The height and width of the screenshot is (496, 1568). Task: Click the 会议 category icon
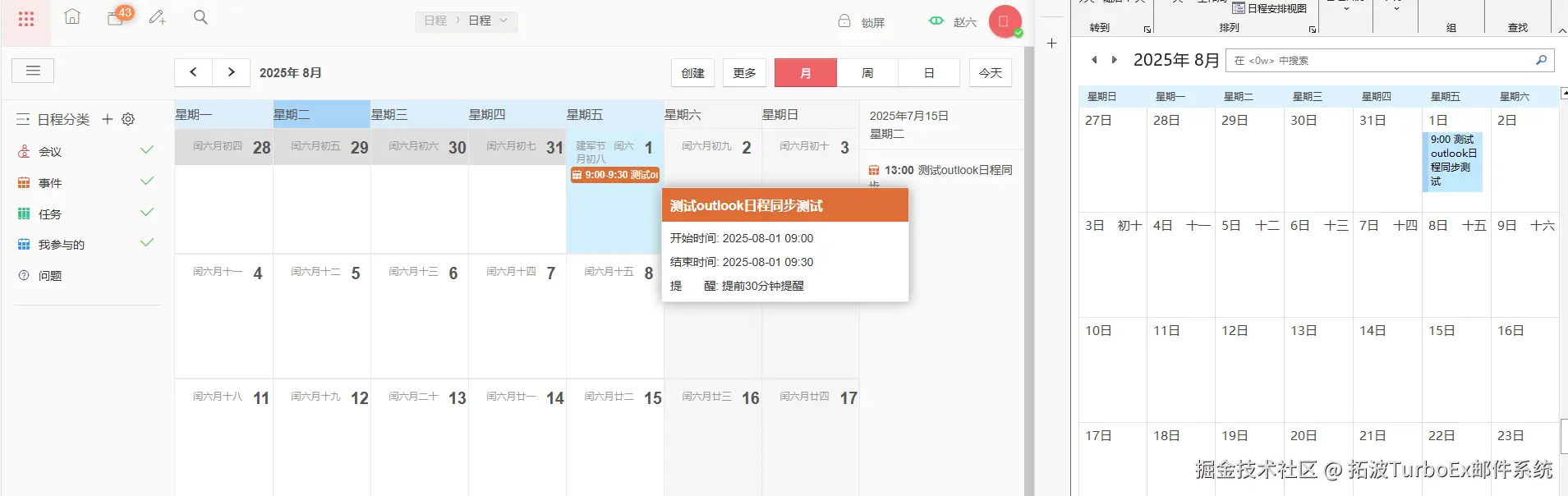[x=24, y=152]
